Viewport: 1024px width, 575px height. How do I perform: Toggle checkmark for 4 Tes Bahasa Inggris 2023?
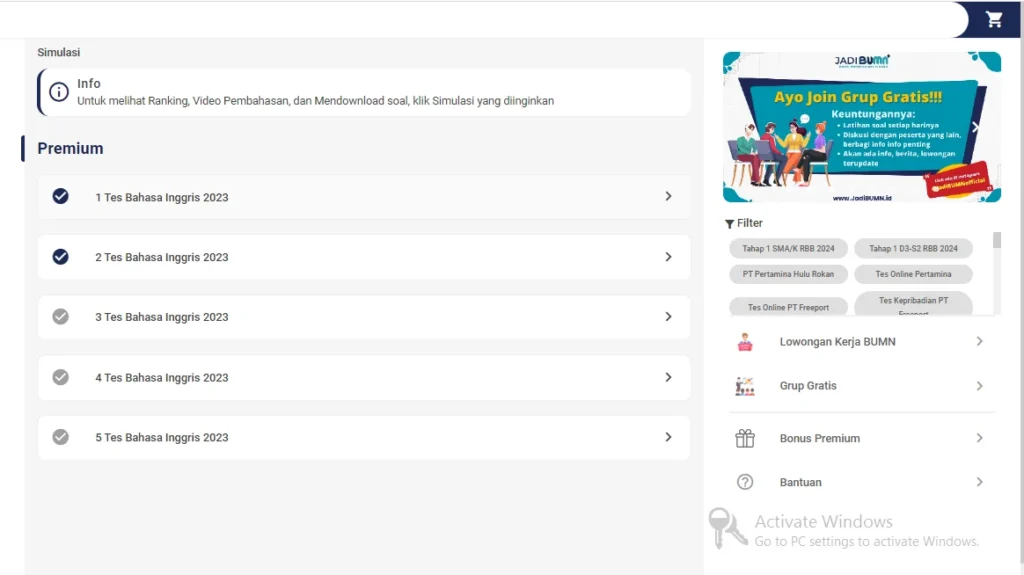click(x=61, y=377)
